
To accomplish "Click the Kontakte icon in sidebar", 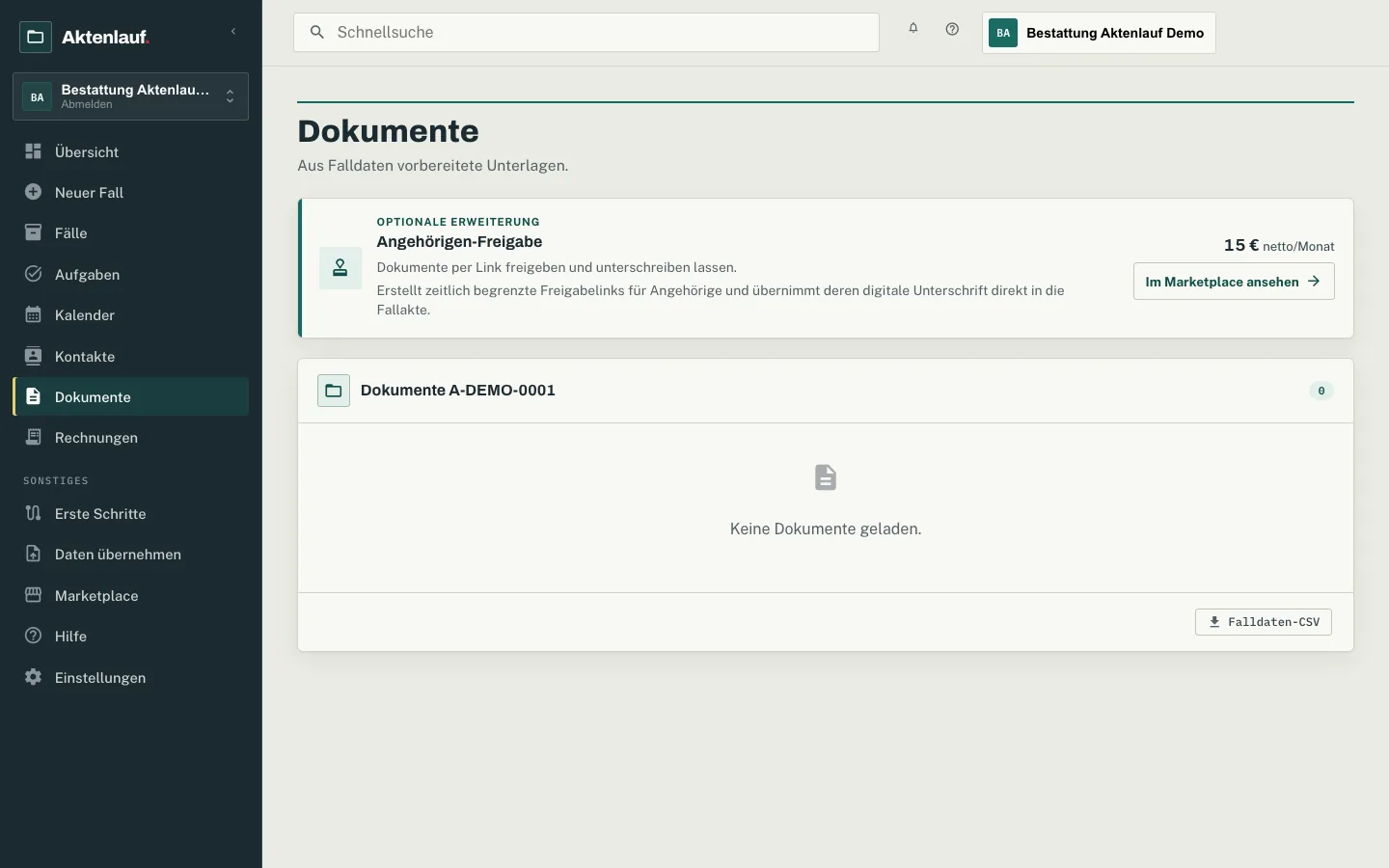I will coord(33,356).
